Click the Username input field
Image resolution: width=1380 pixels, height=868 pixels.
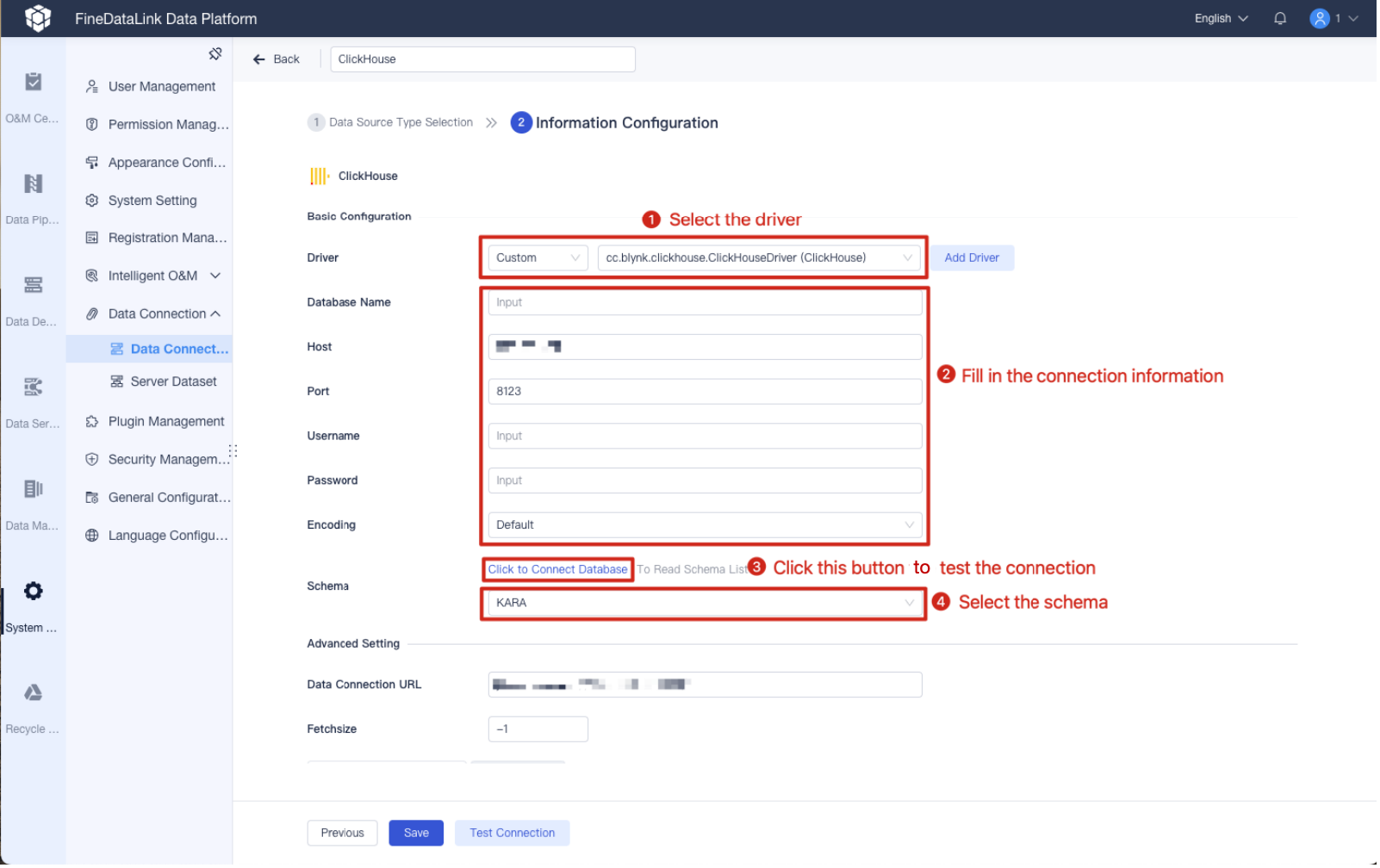pyautogui.click(x=706, y=437)
